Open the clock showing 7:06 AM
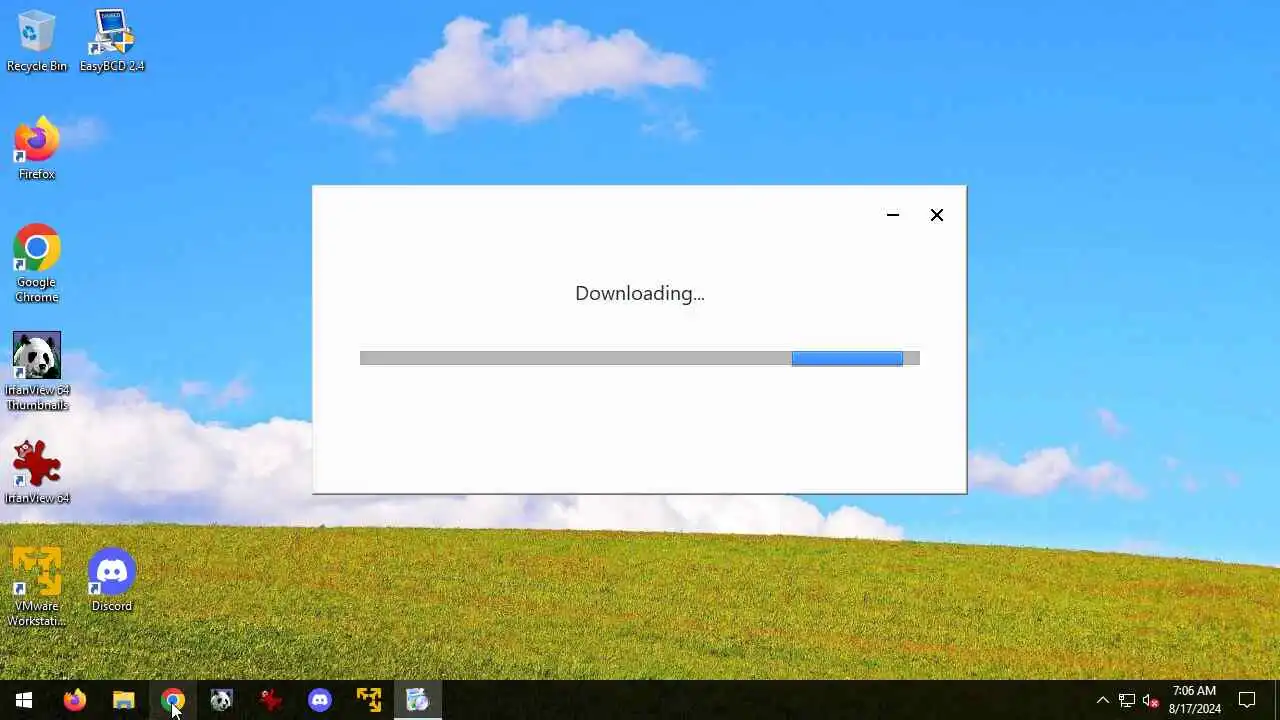 (1195, 700)
